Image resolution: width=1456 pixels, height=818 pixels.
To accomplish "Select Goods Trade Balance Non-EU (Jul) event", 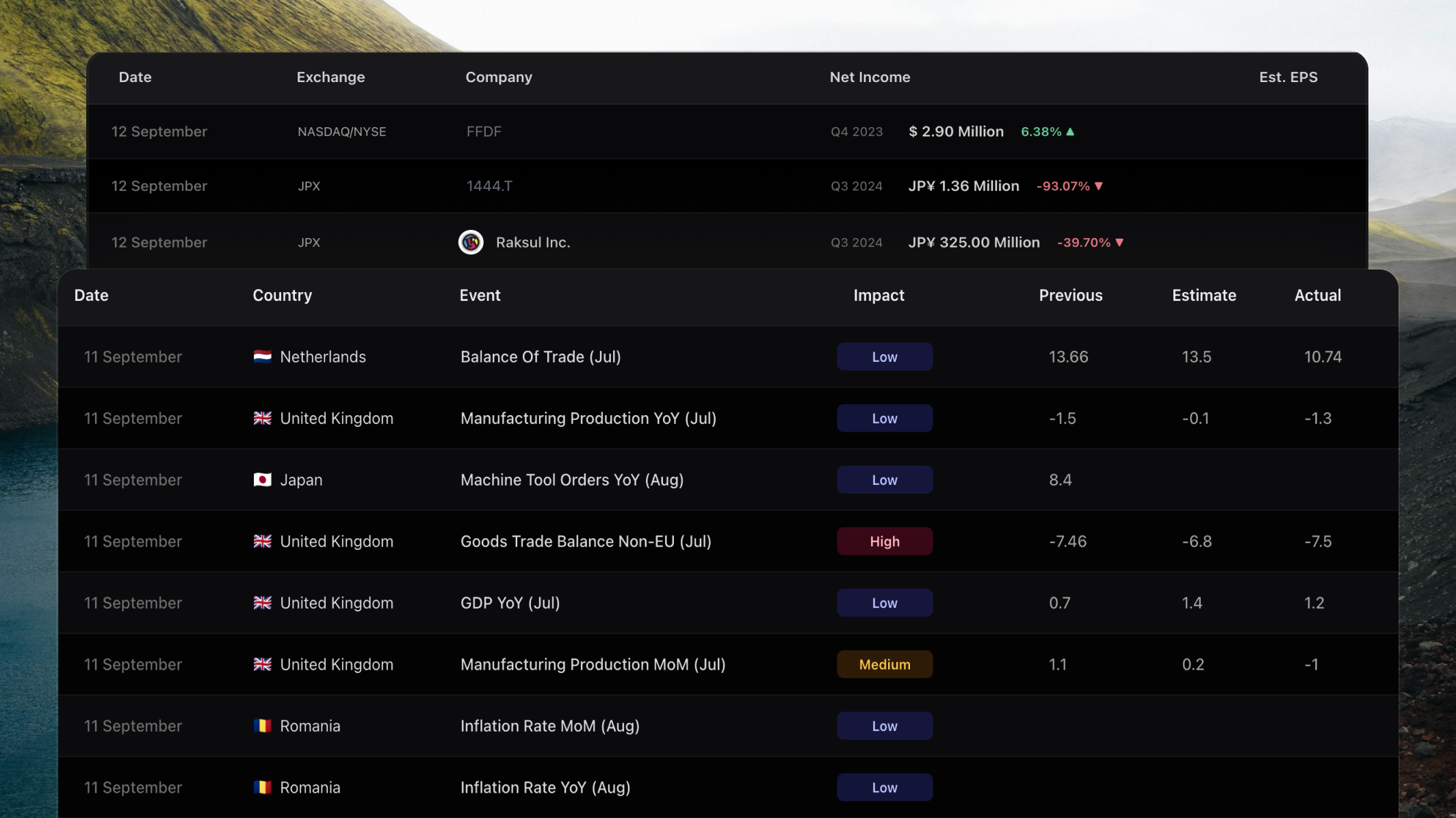I will coord(586,541).
